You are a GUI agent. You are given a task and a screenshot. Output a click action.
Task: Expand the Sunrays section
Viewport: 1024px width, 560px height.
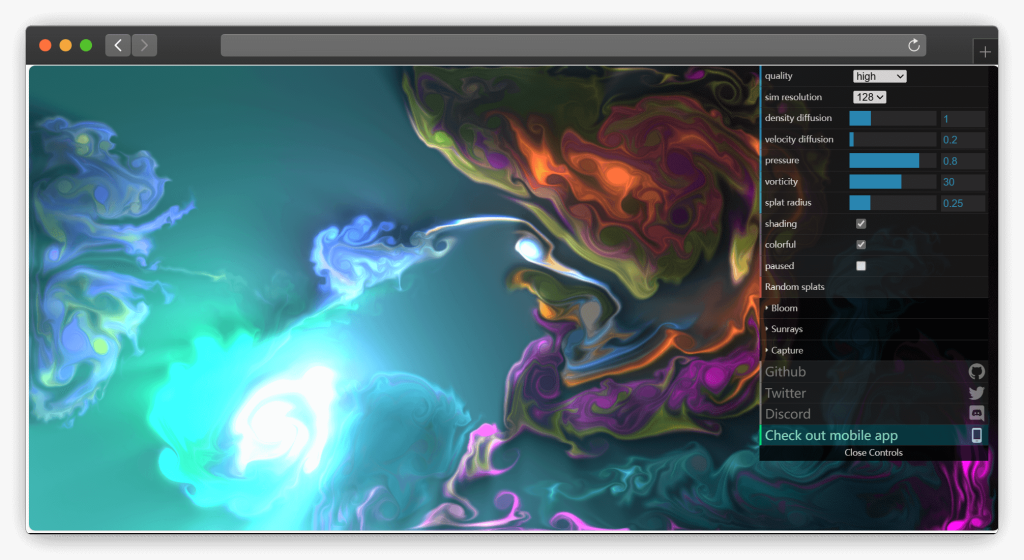pos(787,329)
